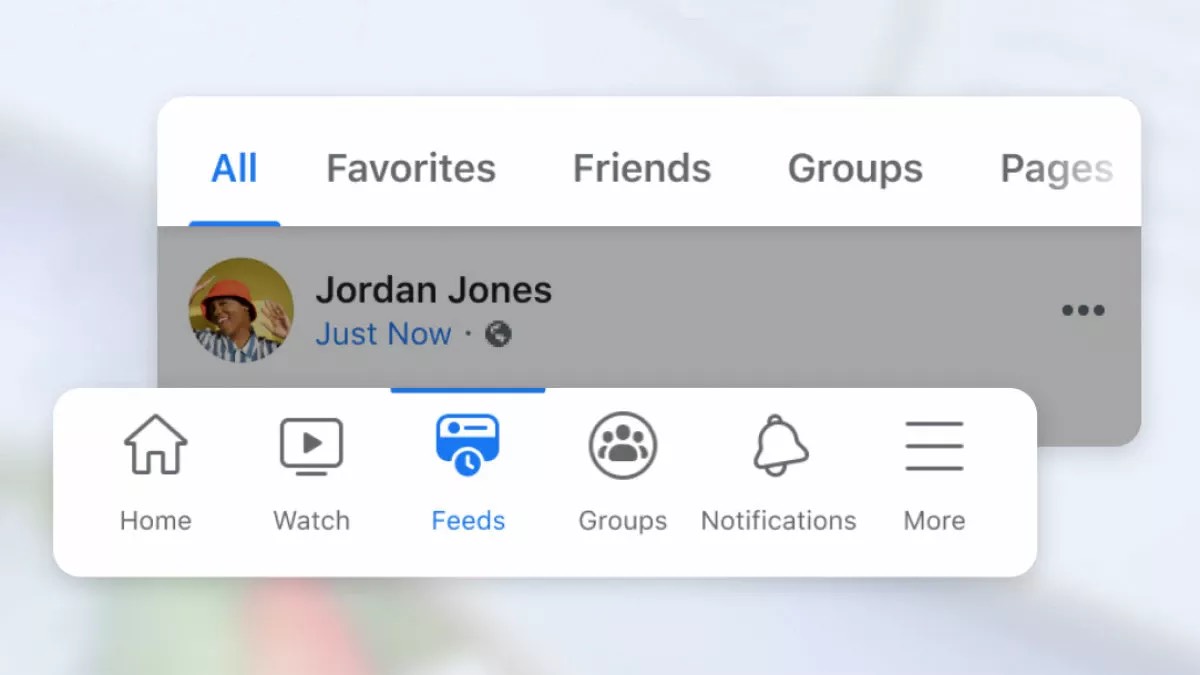The height and width of the screenshot is (675, 1200).
Task: Open the Pages feed tab
Action: pyautogui.click(x=1057, y=170)
